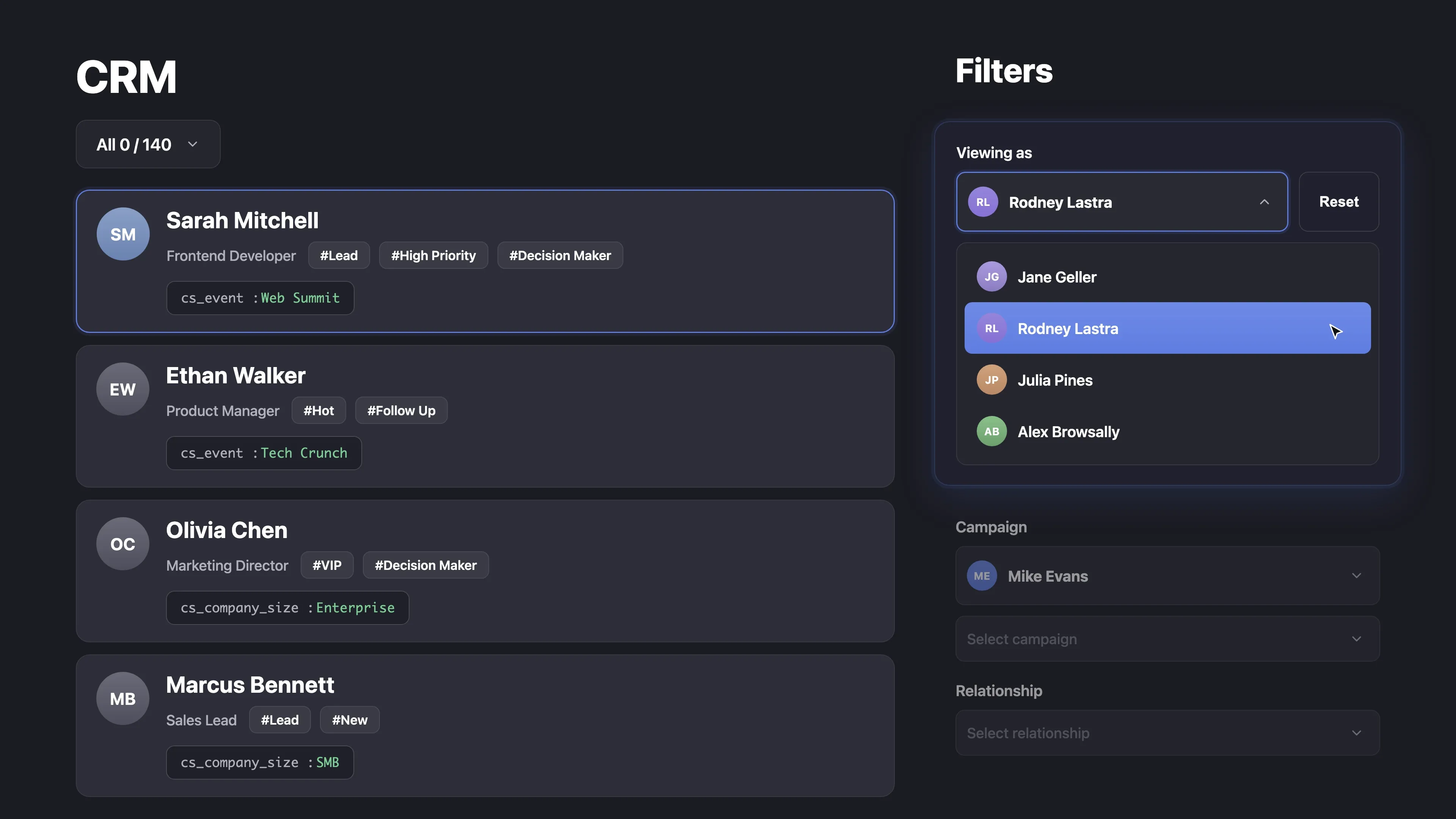Choose Alex Browsally from the list
The image size is (1456, 819).
(1167, 431)
